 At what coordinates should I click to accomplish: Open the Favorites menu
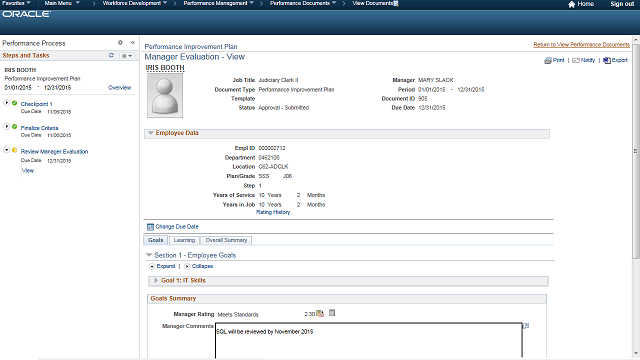tap(16, 3)
